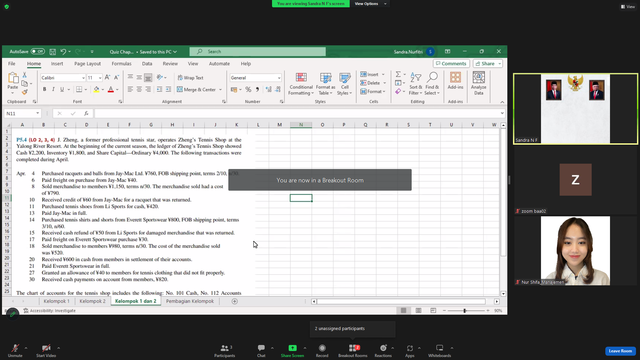Switch to Page Break Preview icon in status bar
Screen dimensions: 640x360
pyautogui.click(x=433, y=311)
